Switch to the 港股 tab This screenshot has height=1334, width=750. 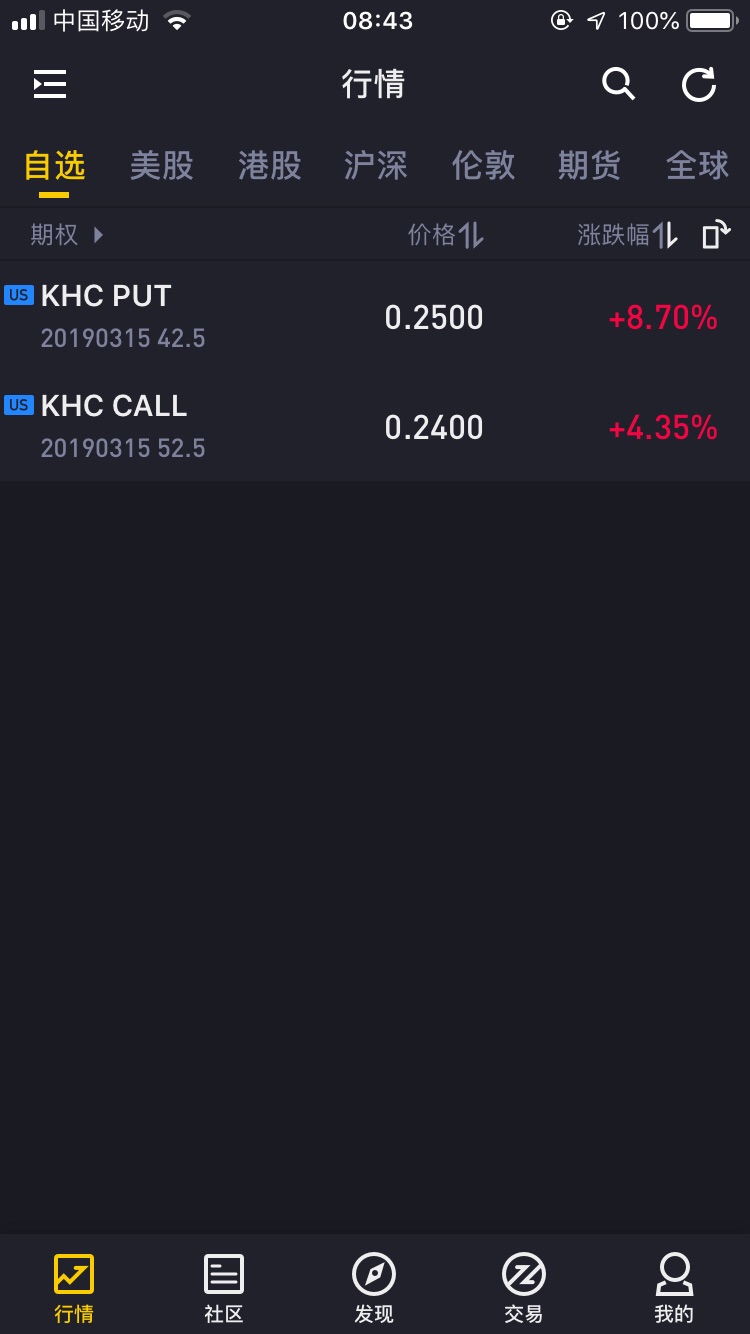tap(269, 165)
